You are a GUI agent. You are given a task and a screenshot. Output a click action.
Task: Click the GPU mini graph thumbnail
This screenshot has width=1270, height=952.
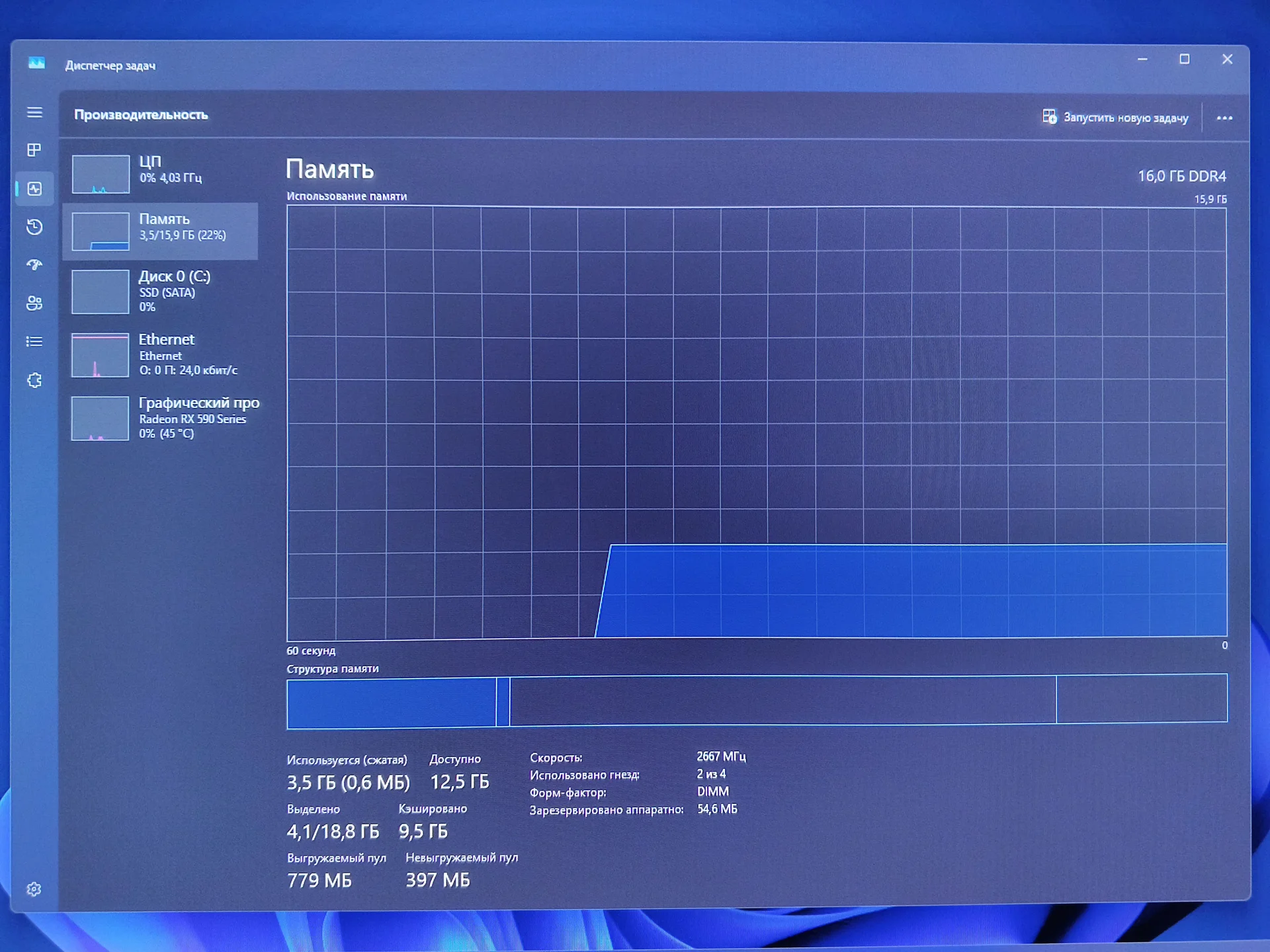click(x=100, y=418)
